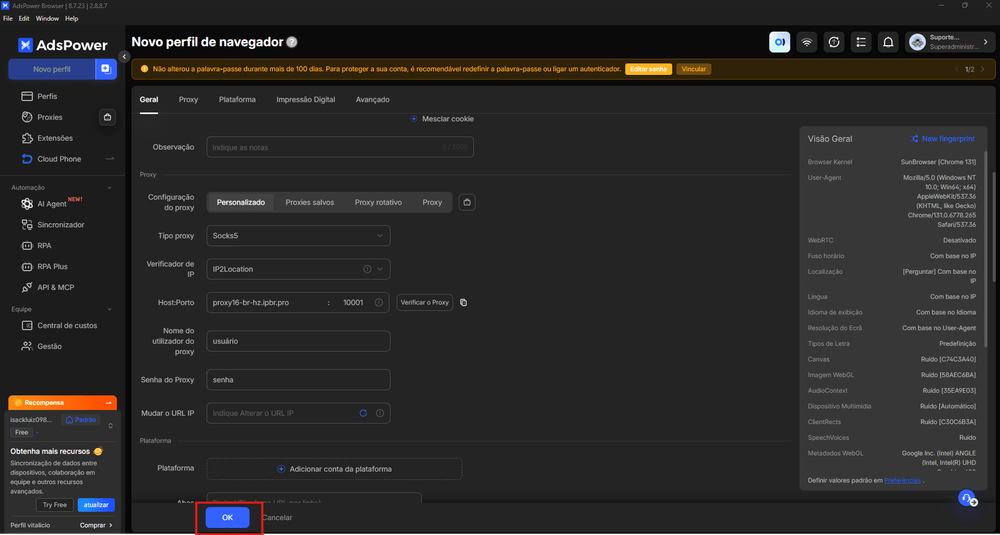Focus the proxy host field
Screen dimensions: 1000x535
click(x=265, y=302)
